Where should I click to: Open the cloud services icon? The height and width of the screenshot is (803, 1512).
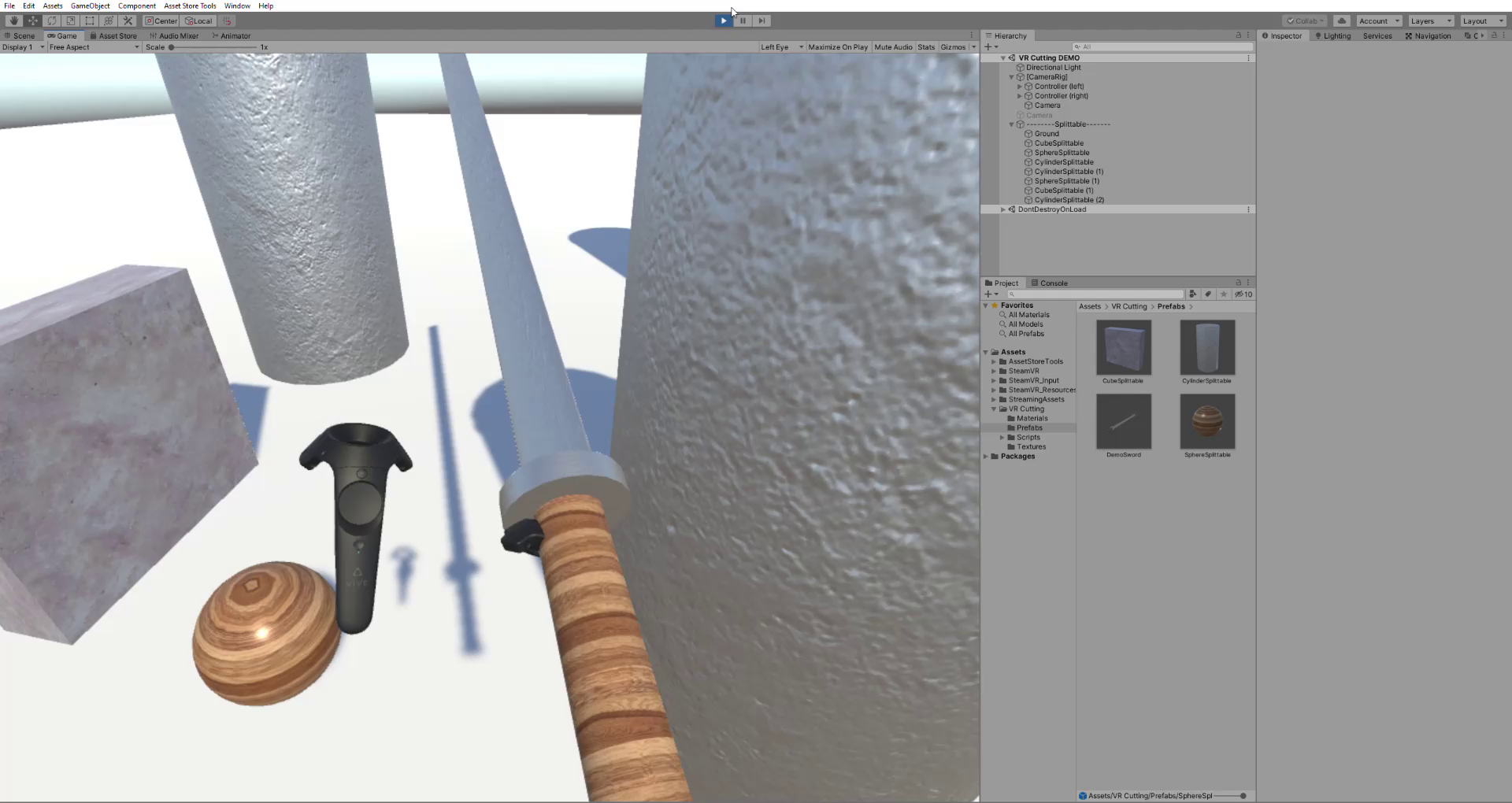(x=1342, y=20)
